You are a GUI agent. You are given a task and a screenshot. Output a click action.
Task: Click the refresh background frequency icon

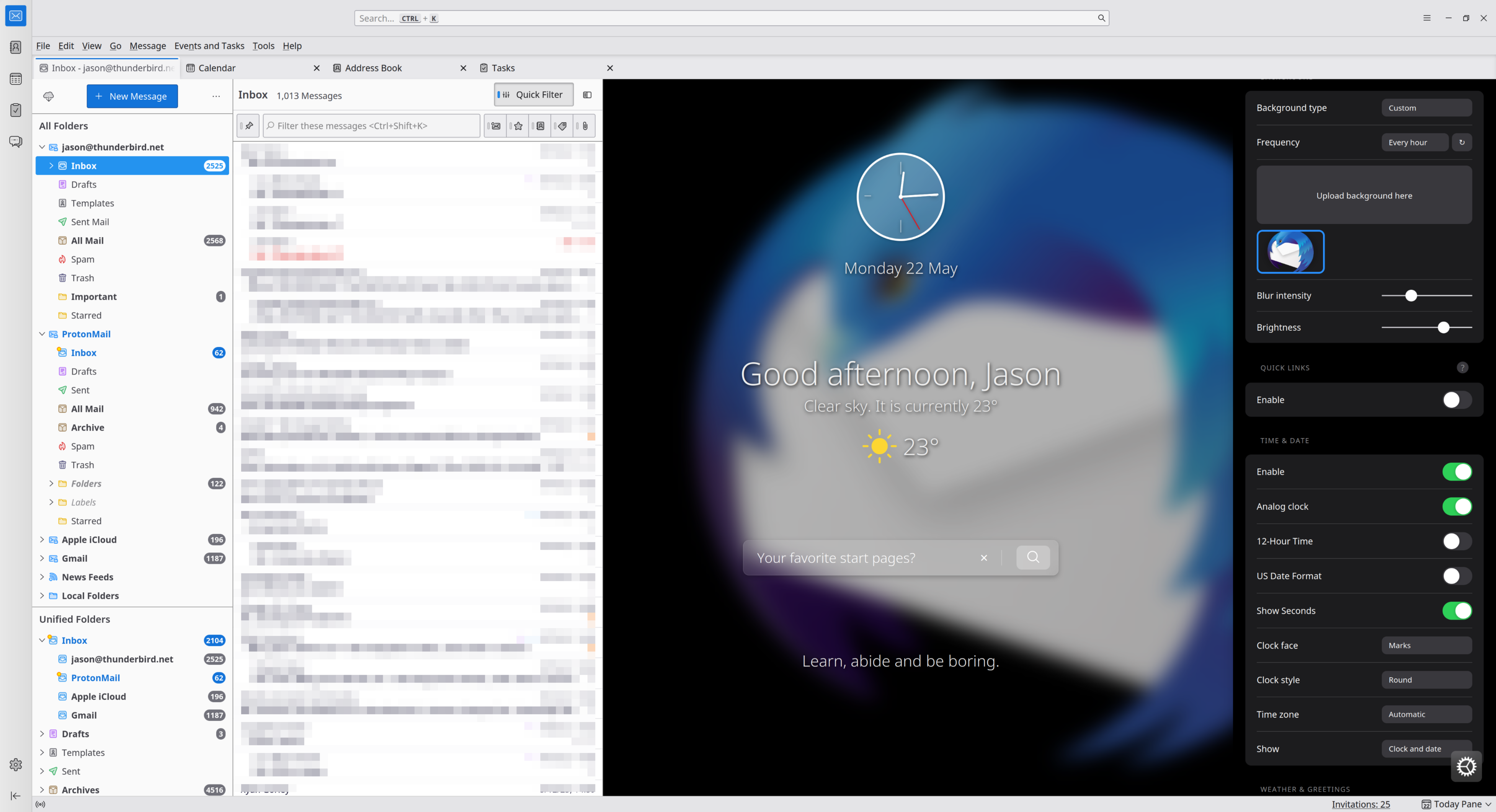[1462, 142]
